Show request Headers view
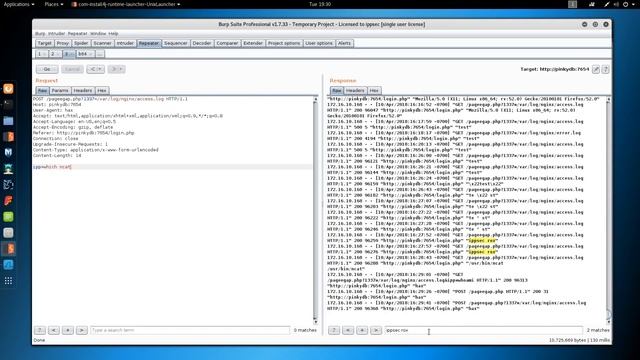The width and height of the screenshot is (640, 360). pyautogui.click(x=83, y=91)
